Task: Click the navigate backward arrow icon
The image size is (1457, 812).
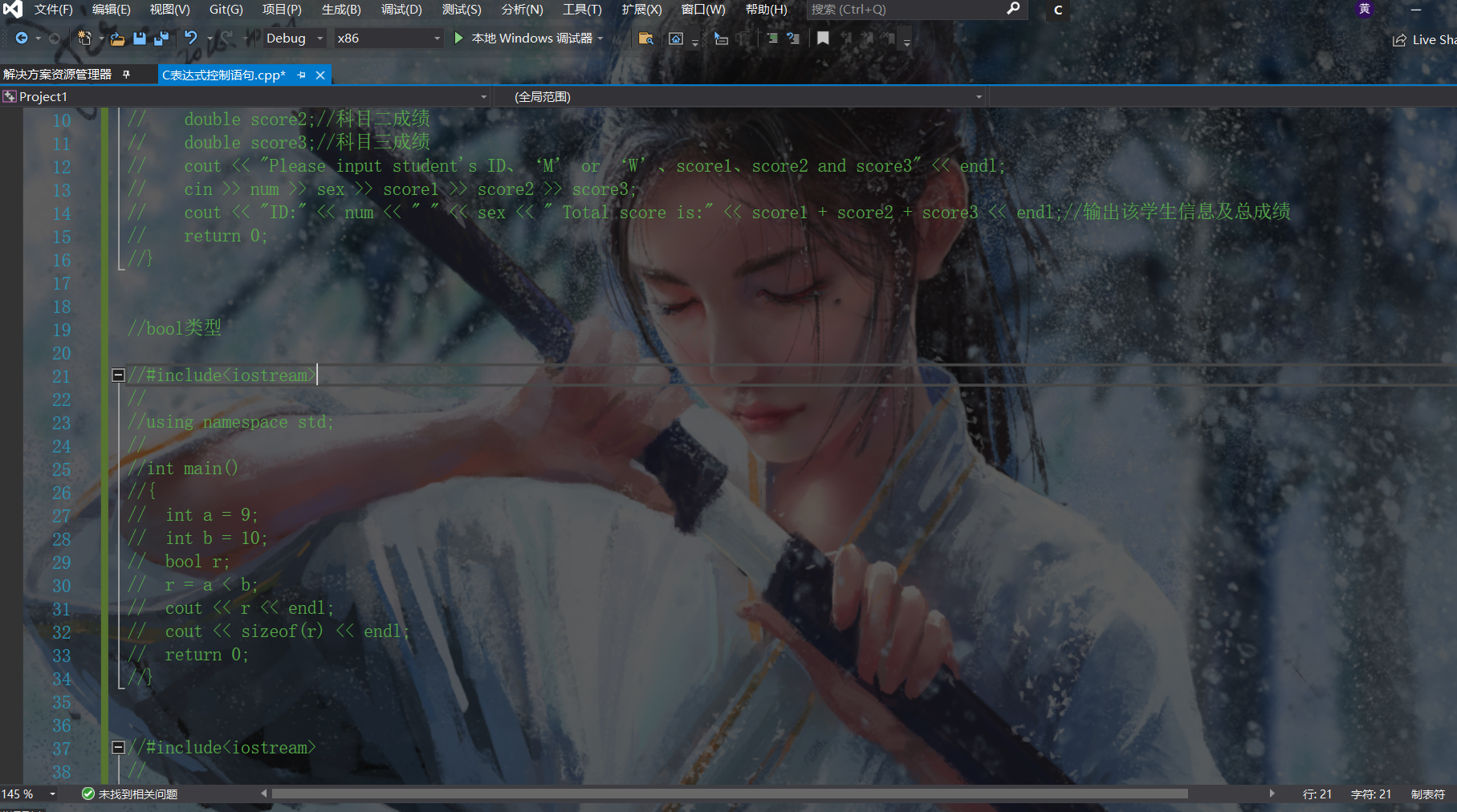Action: (x=22, y=39)
